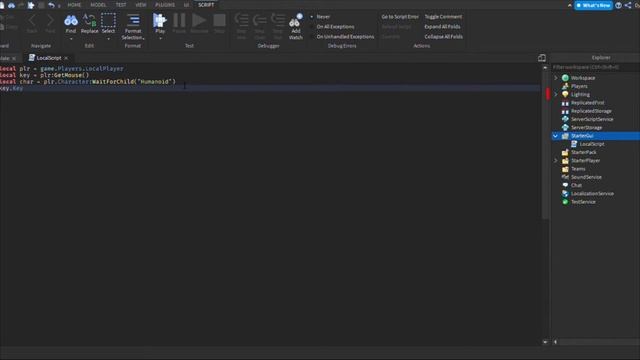The height and width of the screenshot is (360, 640).
Task: Click the StarterPack icon in Explorer
Action: (565, 152)
